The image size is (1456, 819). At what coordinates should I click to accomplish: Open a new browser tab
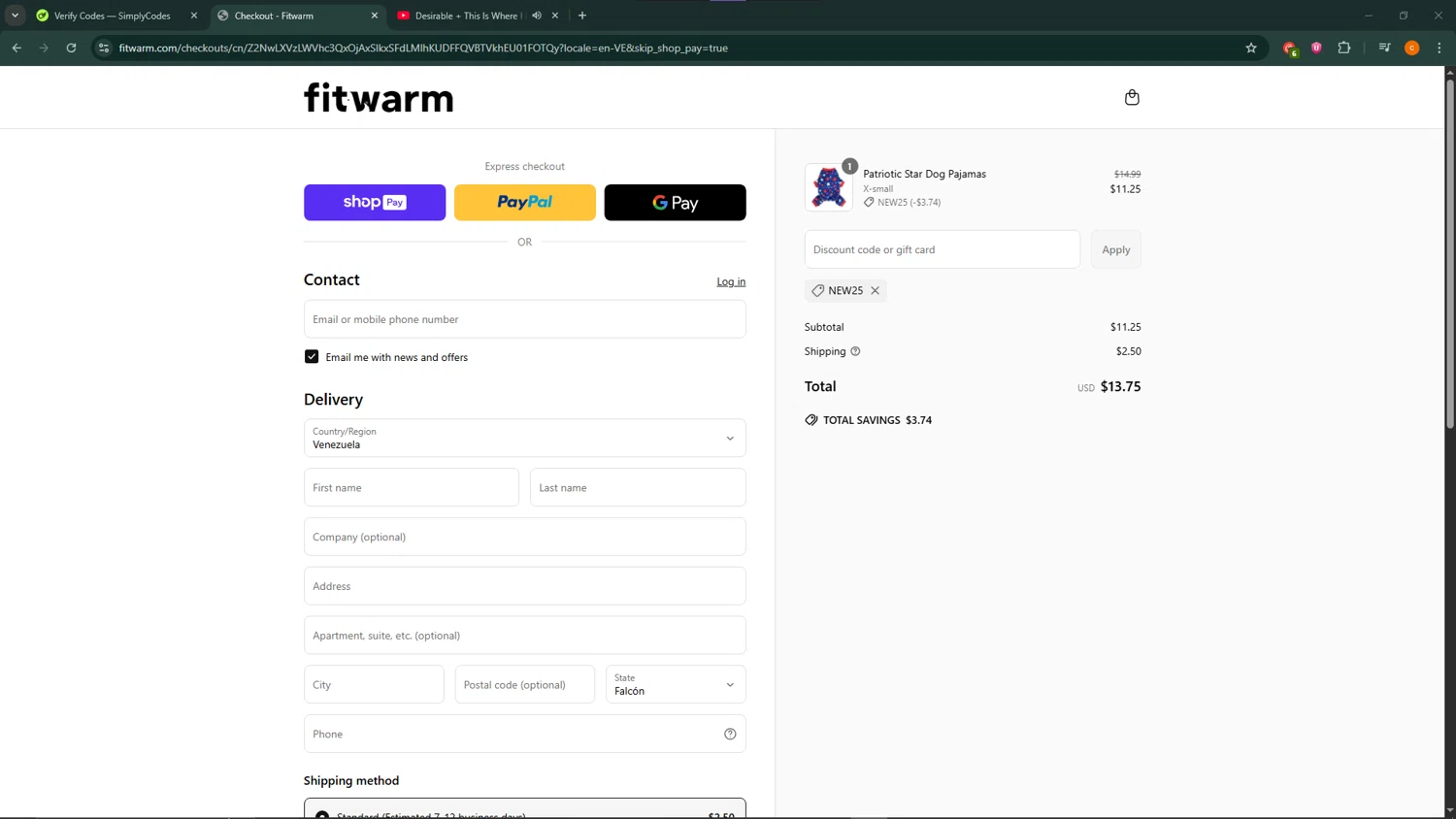[x=582, y=16]
